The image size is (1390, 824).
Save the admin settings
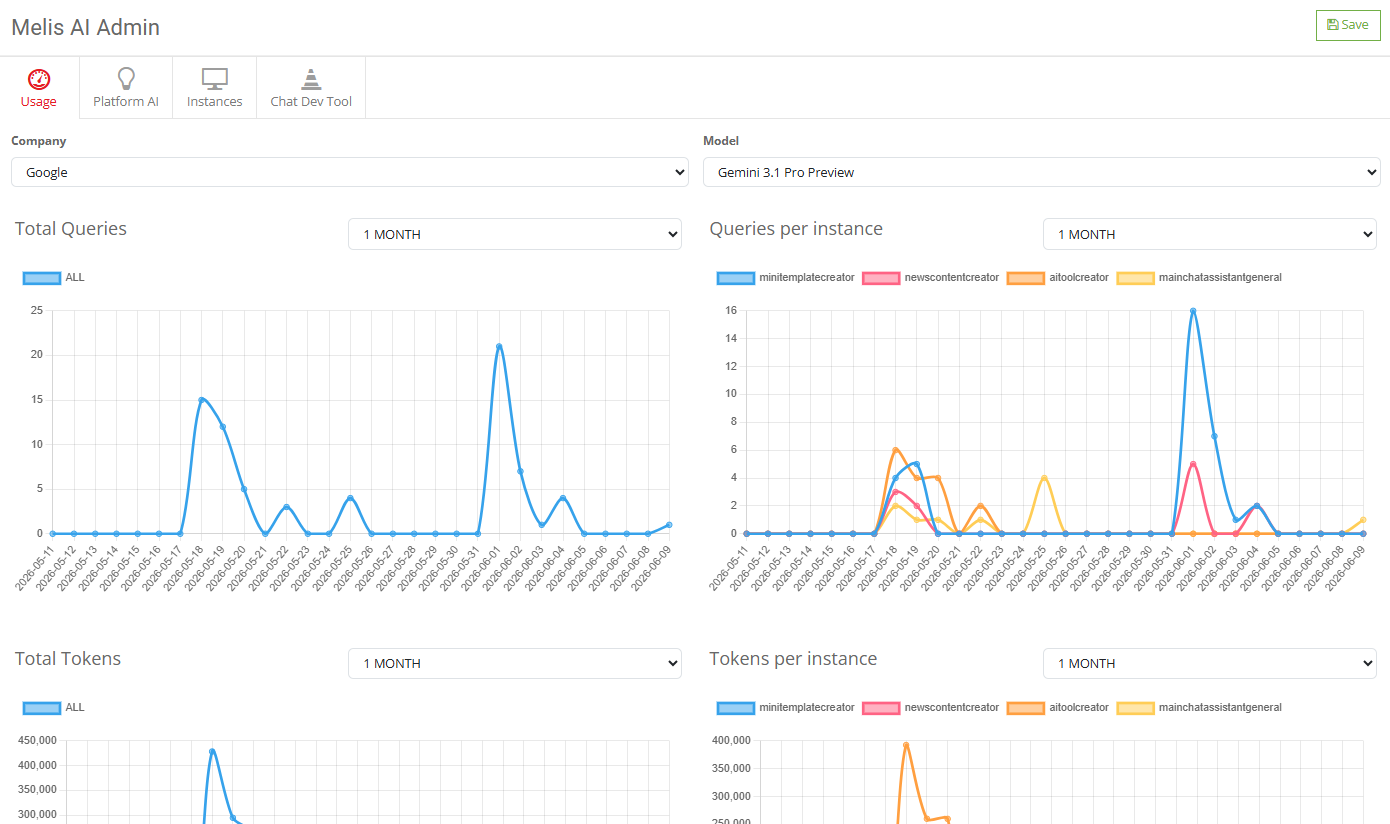pyautogui.click(x=1348, y=25)
